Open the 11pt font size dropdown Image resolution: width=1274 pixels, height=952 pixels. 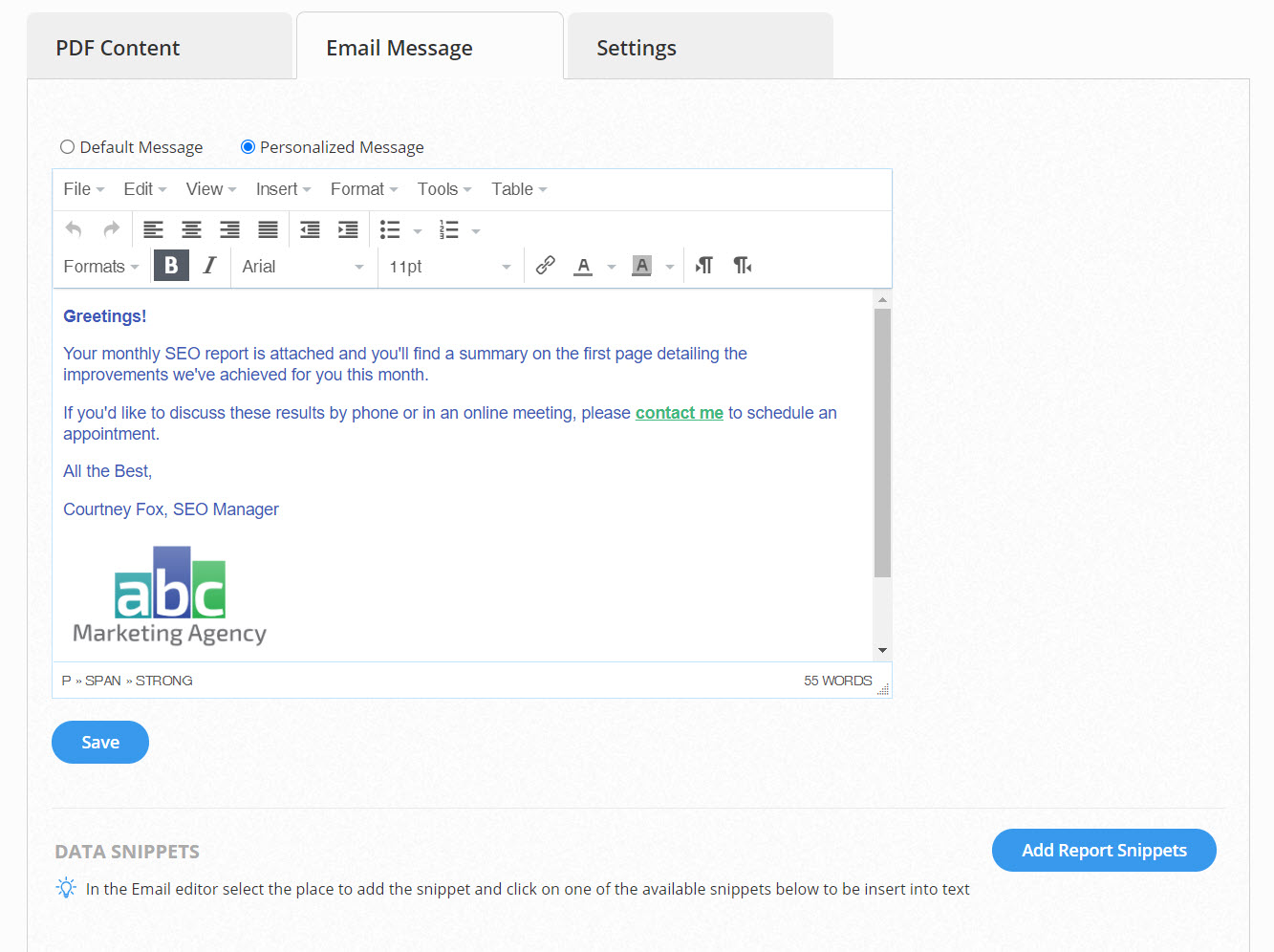pyautogui.click(x=449, y=267)
